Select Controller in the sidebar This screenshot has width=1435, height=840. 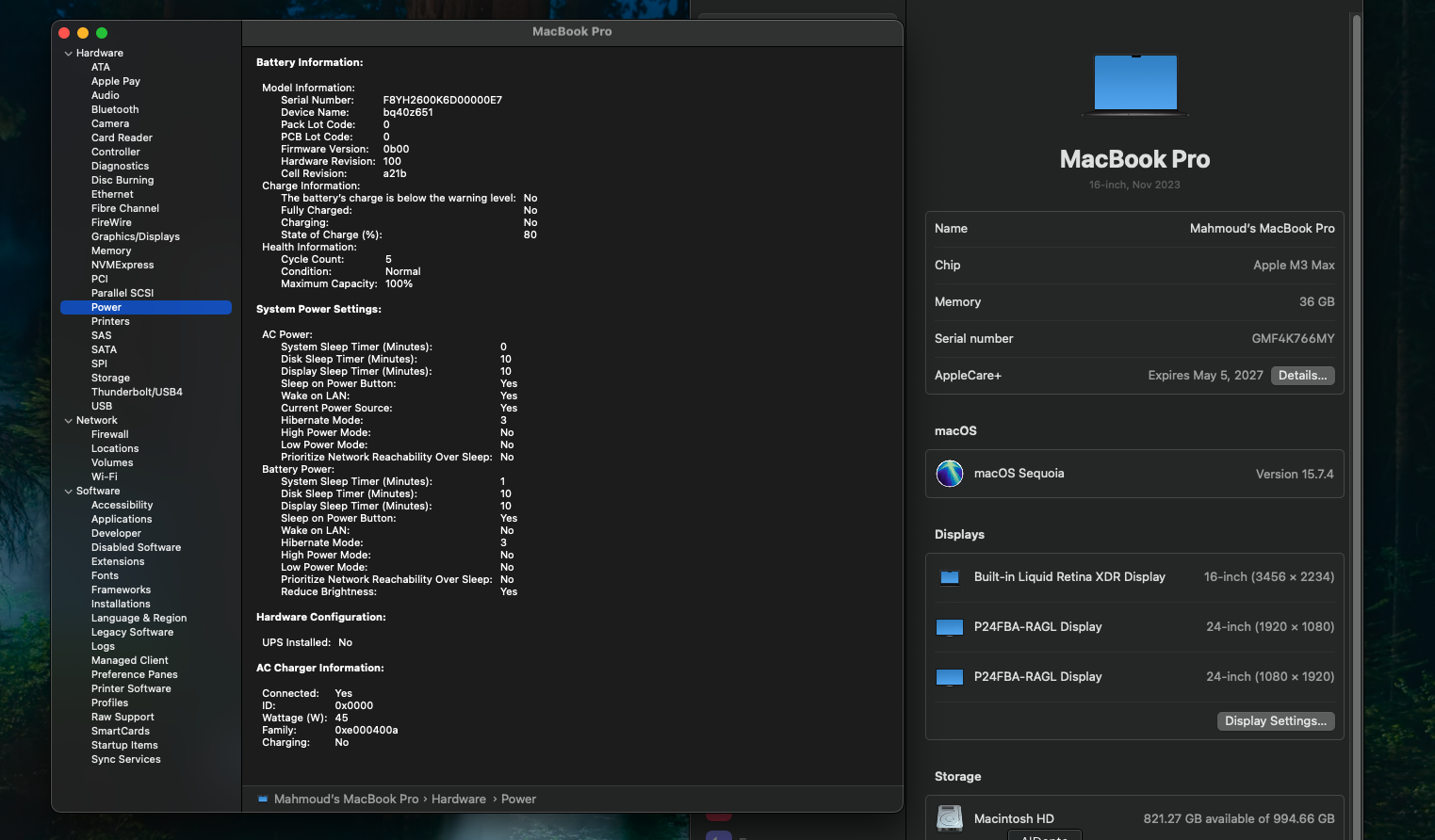116,153
